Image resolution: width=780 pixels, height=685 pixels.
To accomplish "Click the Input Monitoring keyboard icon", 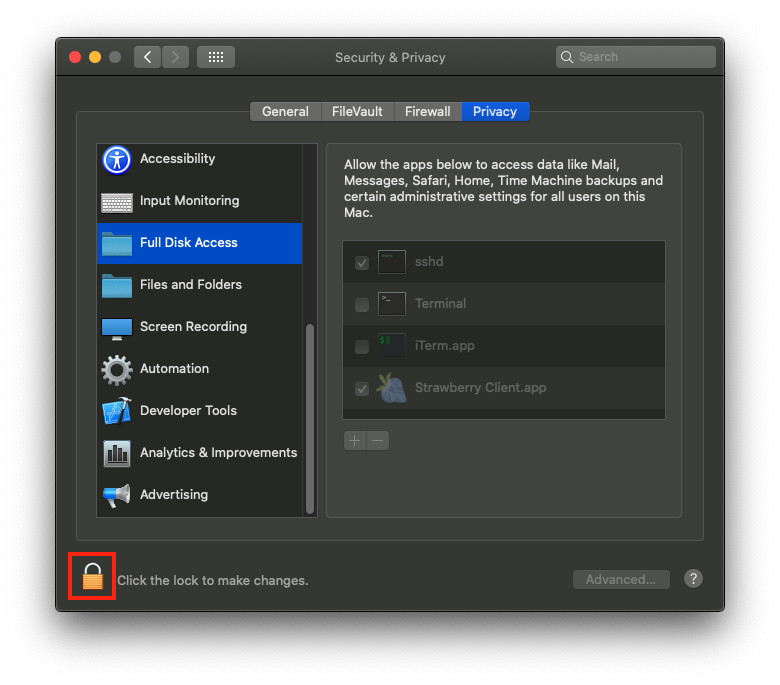I will point(117,202).
